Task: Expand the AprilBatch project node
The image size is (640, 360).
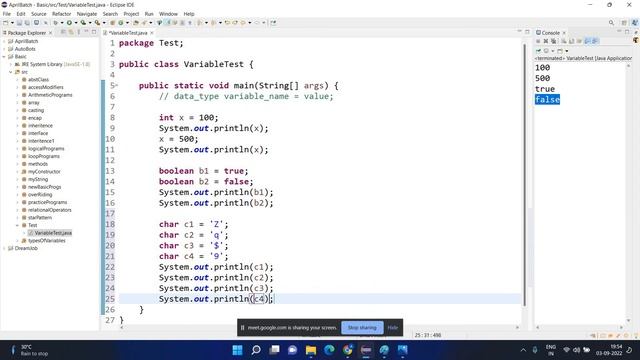Action: 4,41
